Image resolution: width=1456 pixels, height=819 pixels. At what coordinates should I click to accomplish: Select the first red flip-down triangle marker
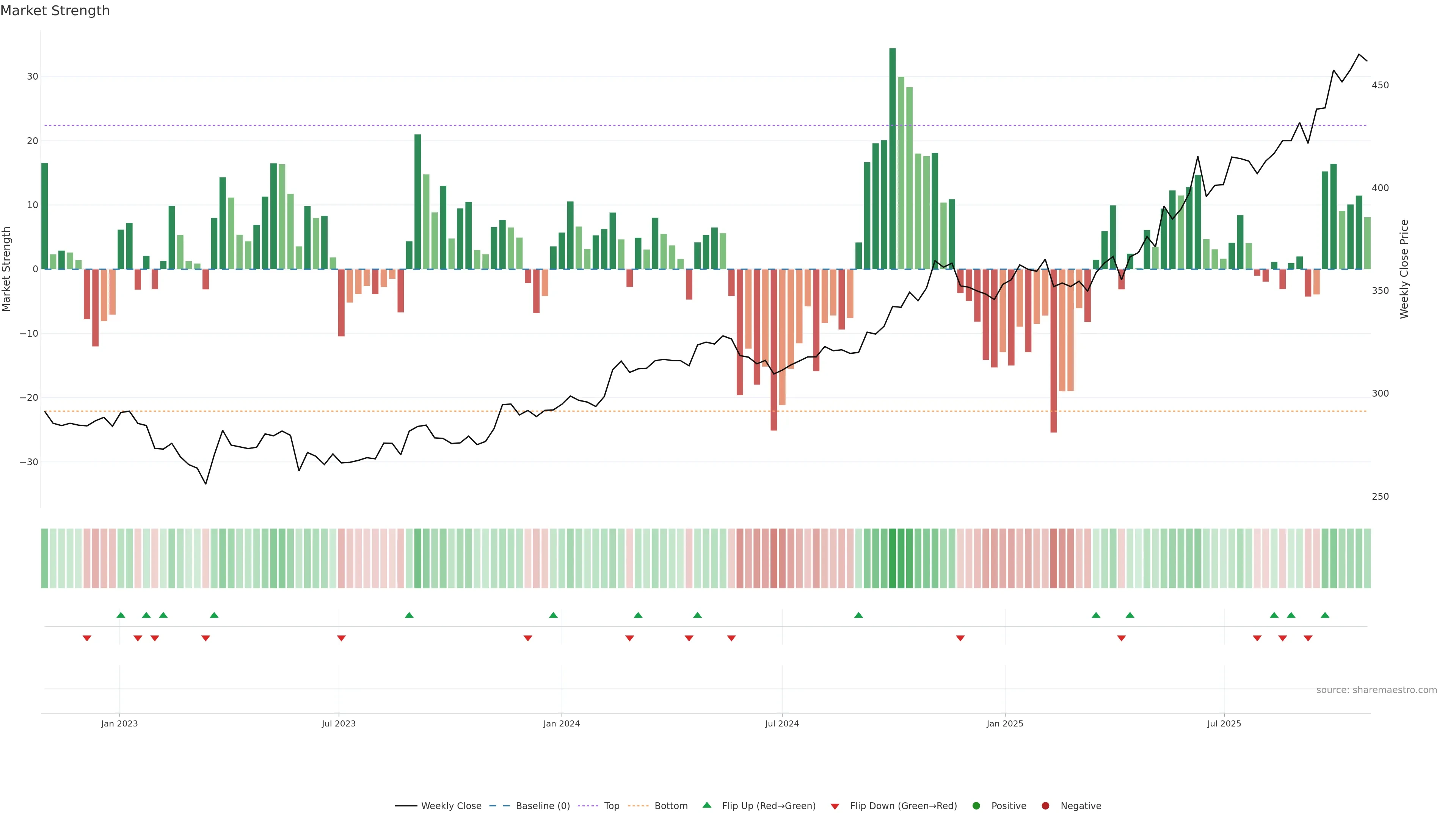86,638
